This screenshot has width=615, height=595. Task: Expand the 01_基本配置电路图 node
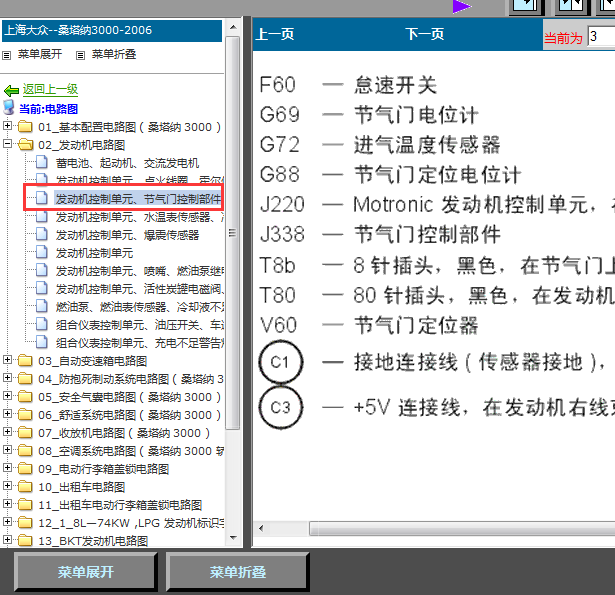click(x=7, y=126)
